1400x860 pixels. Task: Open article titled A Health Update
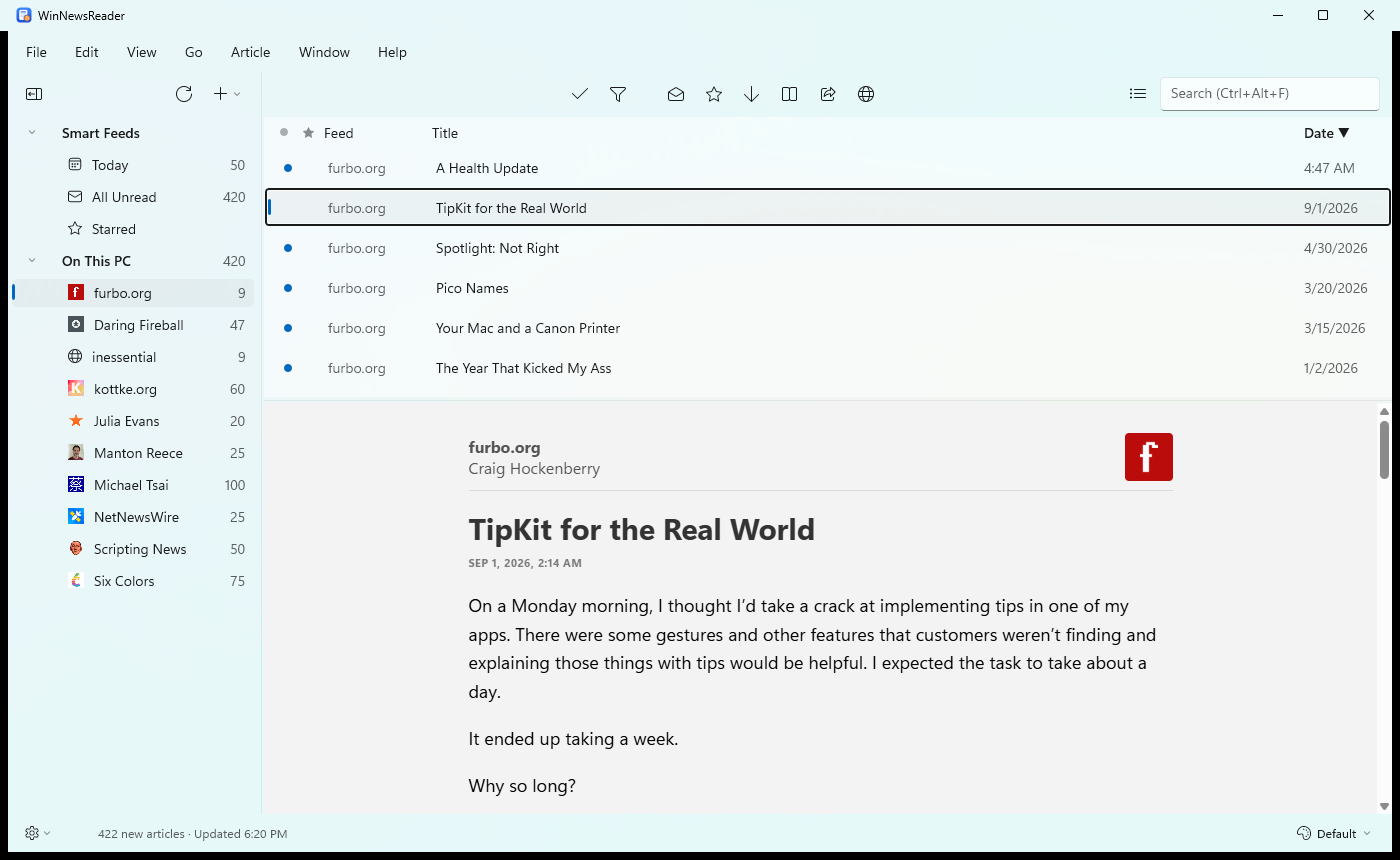[828, 168]
